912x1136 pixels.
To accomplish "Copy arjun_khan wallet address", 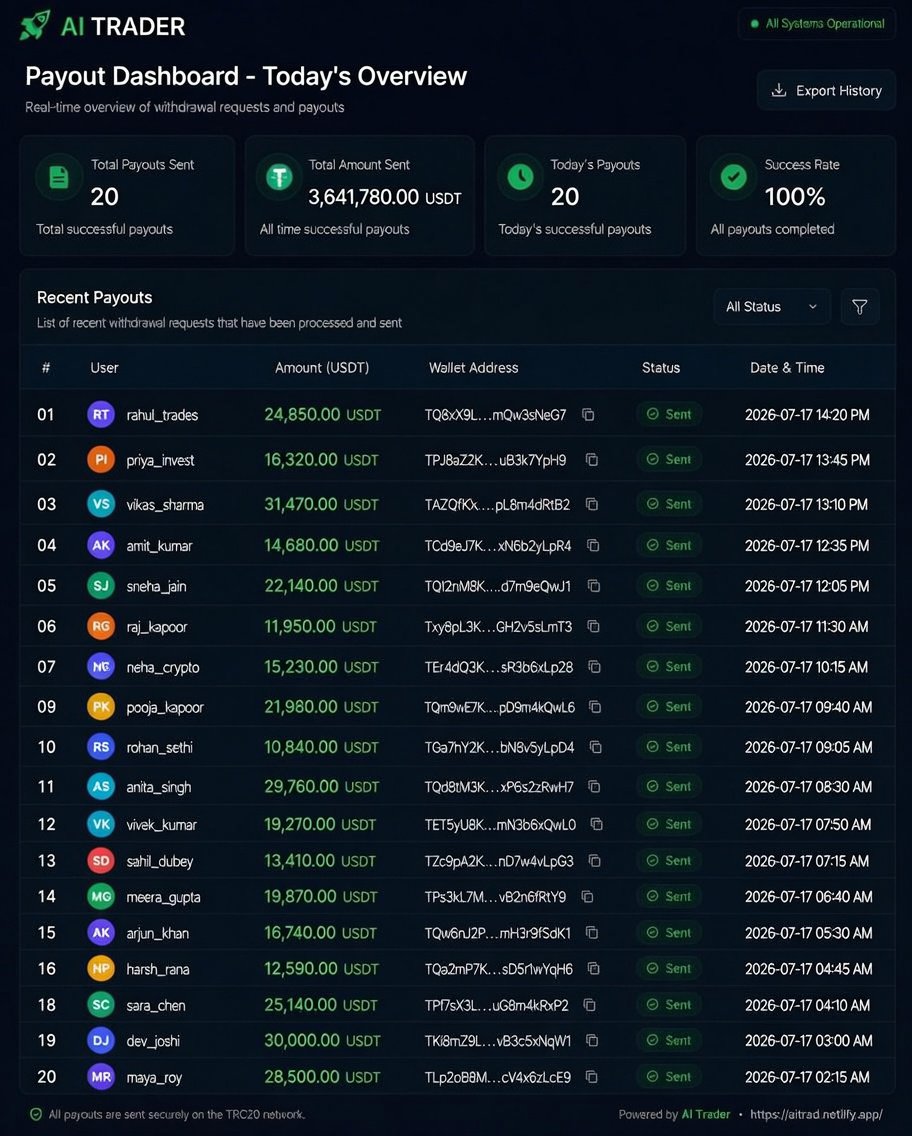I will pos(592,932).
